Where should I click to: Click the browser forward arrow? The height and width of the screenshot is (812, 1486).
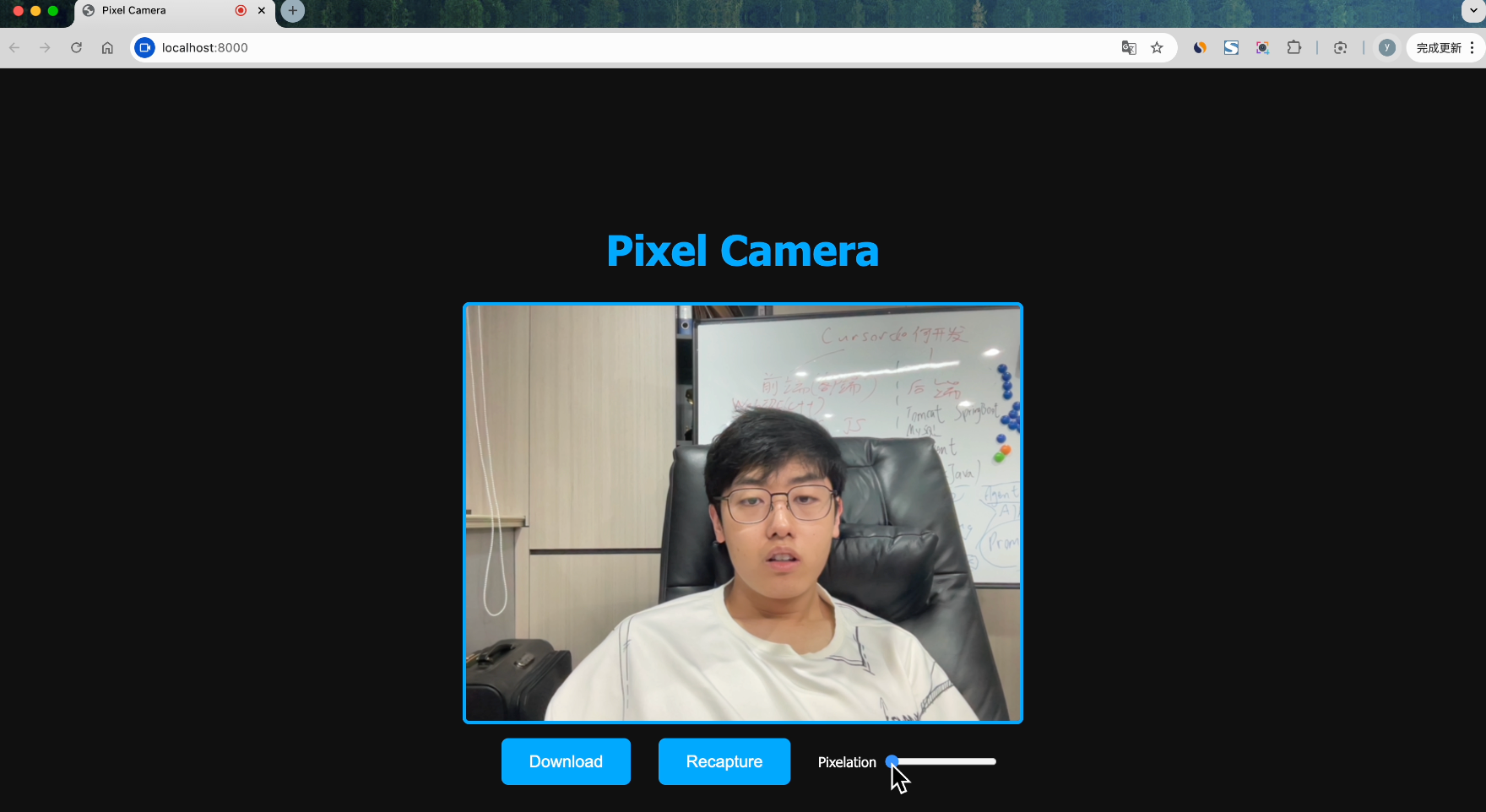46,48
